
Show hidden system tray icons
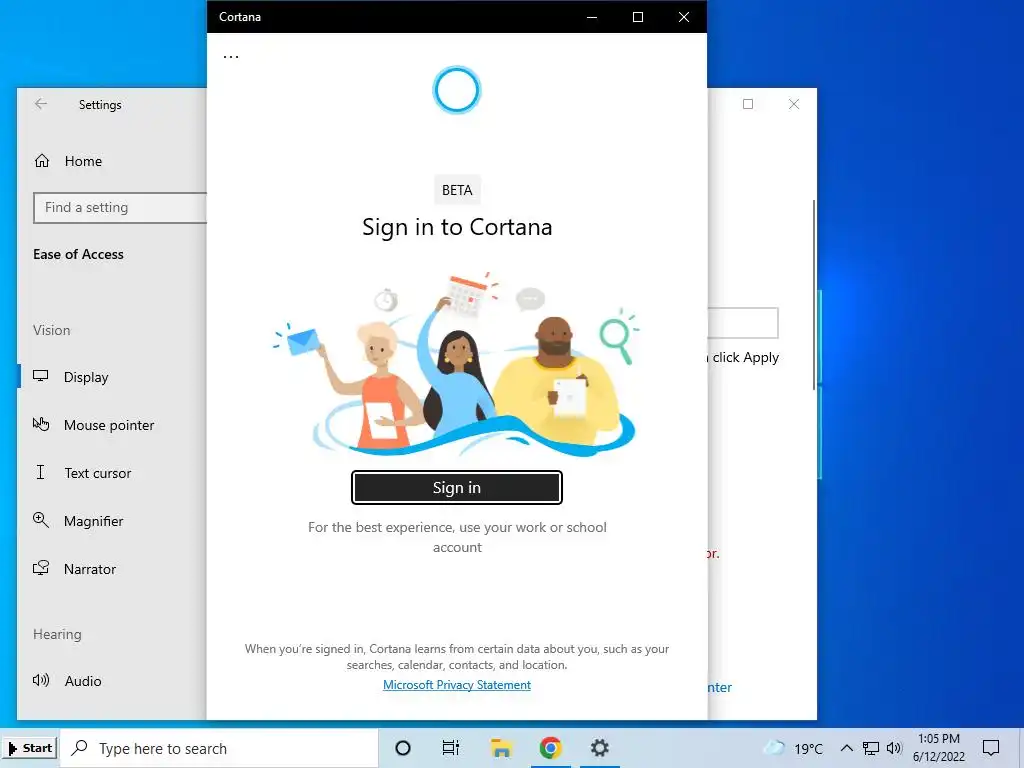pyautogui.click(x=846, y=748)
